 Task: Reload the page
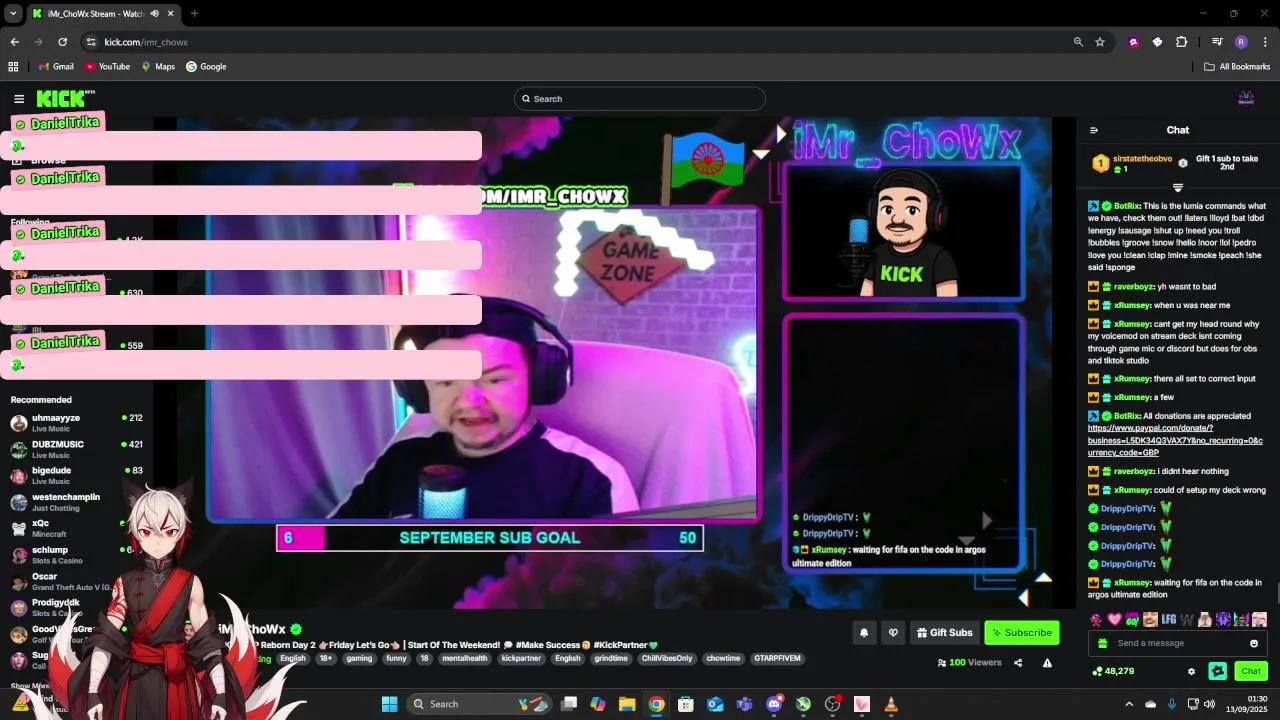(62, 42)
